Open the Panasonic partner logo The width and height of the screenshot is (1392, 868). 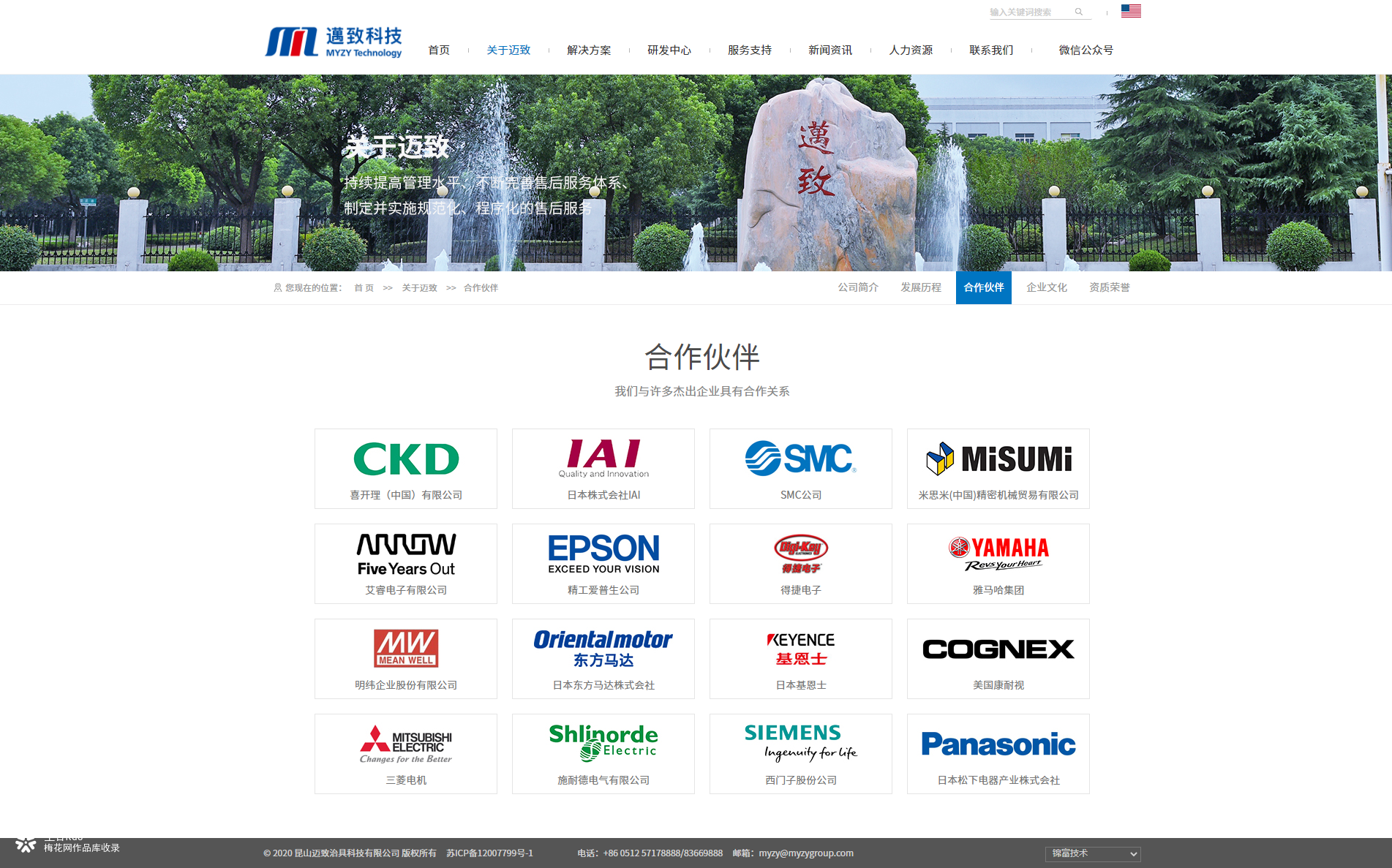[998, 744]
